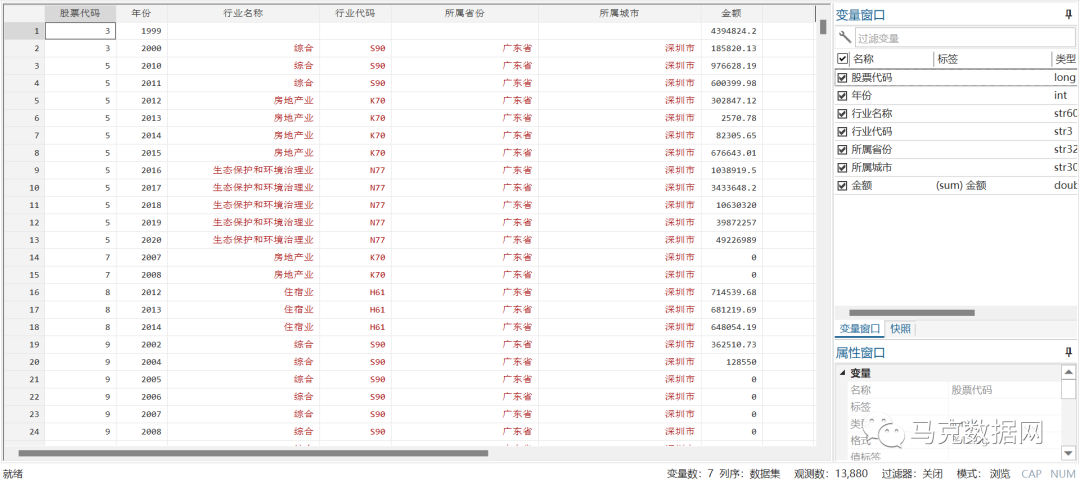Select the 股票代码 column header
This screenshot has height=480, width=1080.
coord(80,13)
